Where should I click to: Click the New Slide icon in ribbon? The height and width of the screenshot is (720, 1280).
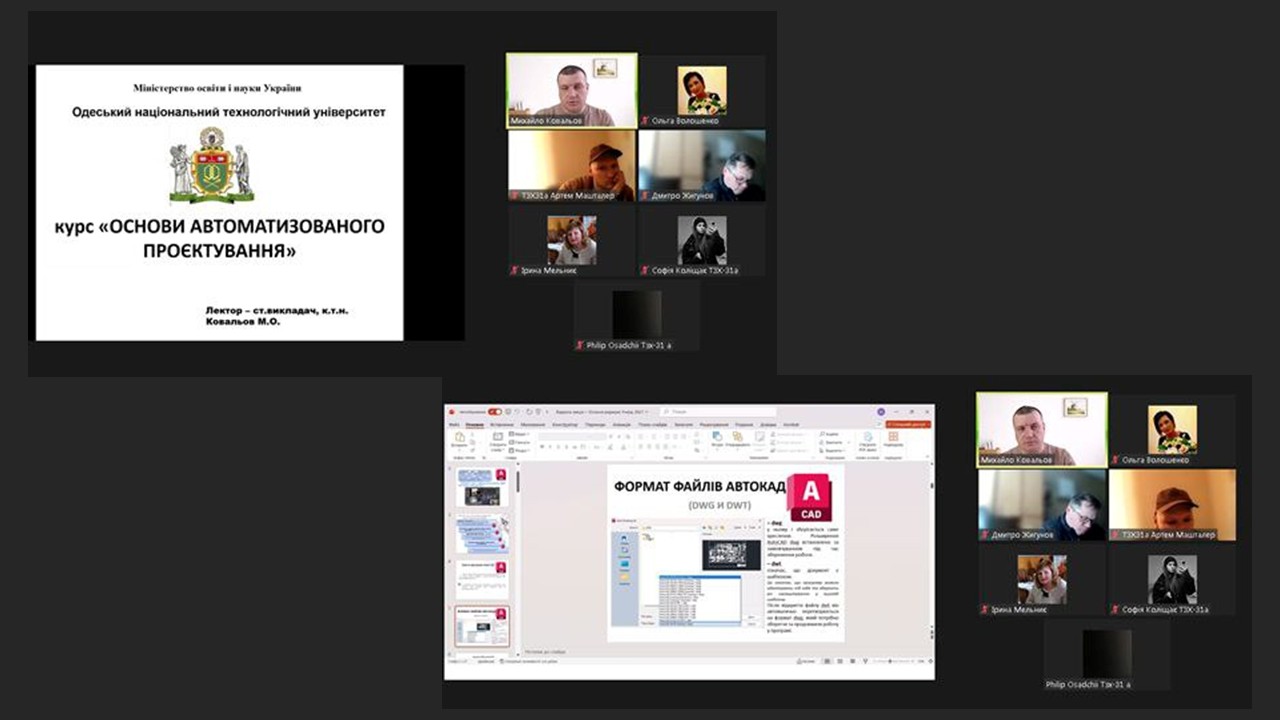coord(498,438)
